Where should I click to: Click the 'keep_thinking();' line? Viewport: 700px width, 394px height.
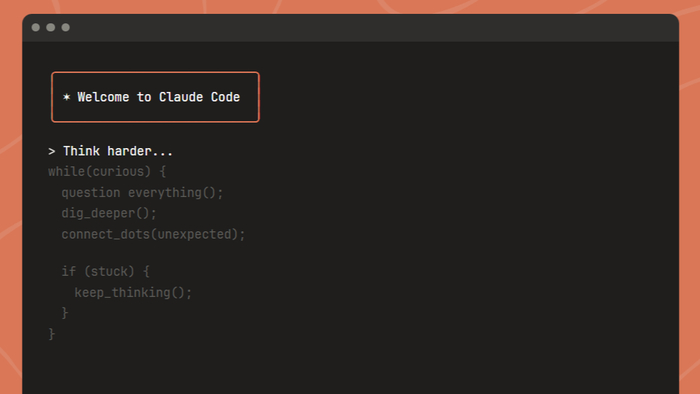[133, 293]
